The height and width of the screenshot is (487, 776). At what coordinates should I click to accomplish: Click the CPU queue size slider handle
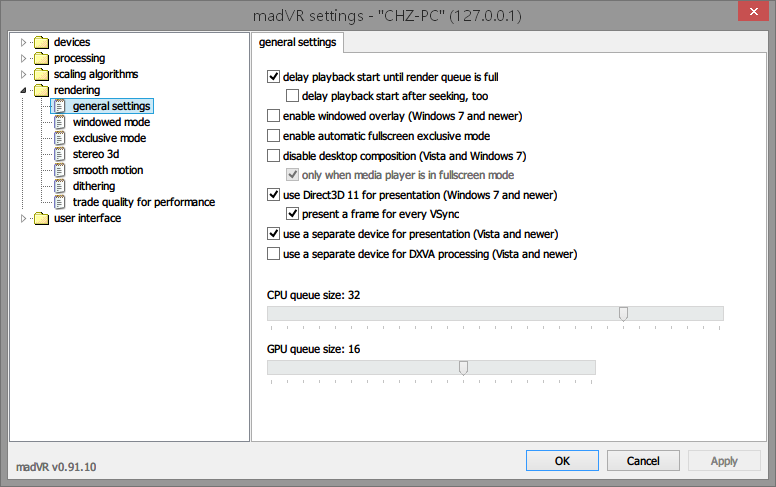pos(623,314)
